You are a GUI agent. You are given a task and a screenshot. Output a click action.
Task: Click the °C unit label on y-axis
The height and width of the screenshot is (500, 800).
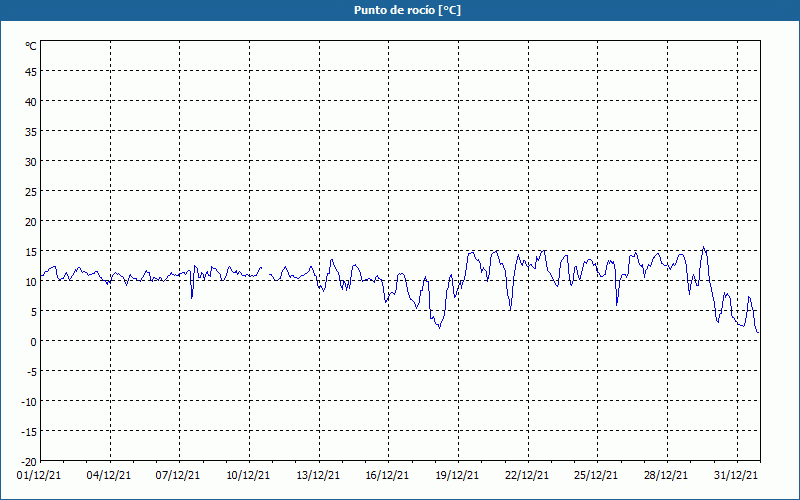pyautogui.click(x=31, y=46)
